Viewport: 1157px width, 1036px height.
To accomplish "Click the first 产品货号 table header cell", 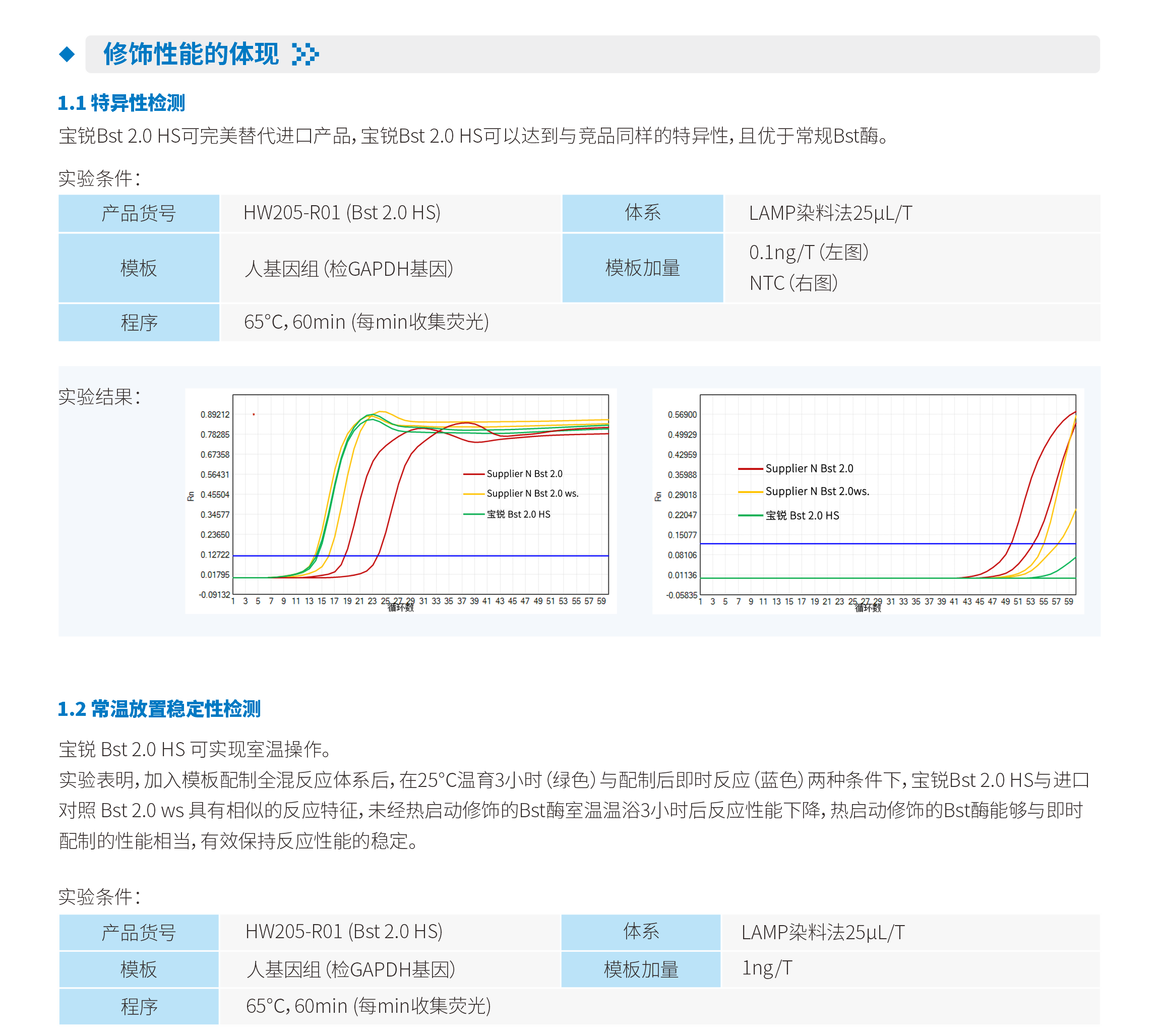I will (x=138, y=213).
